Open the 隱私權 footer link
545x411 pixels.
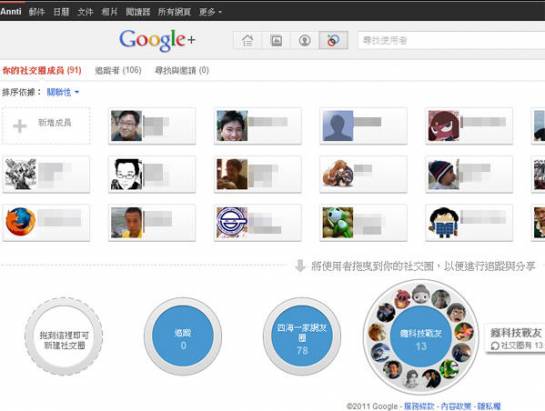(x=489, y=406)
